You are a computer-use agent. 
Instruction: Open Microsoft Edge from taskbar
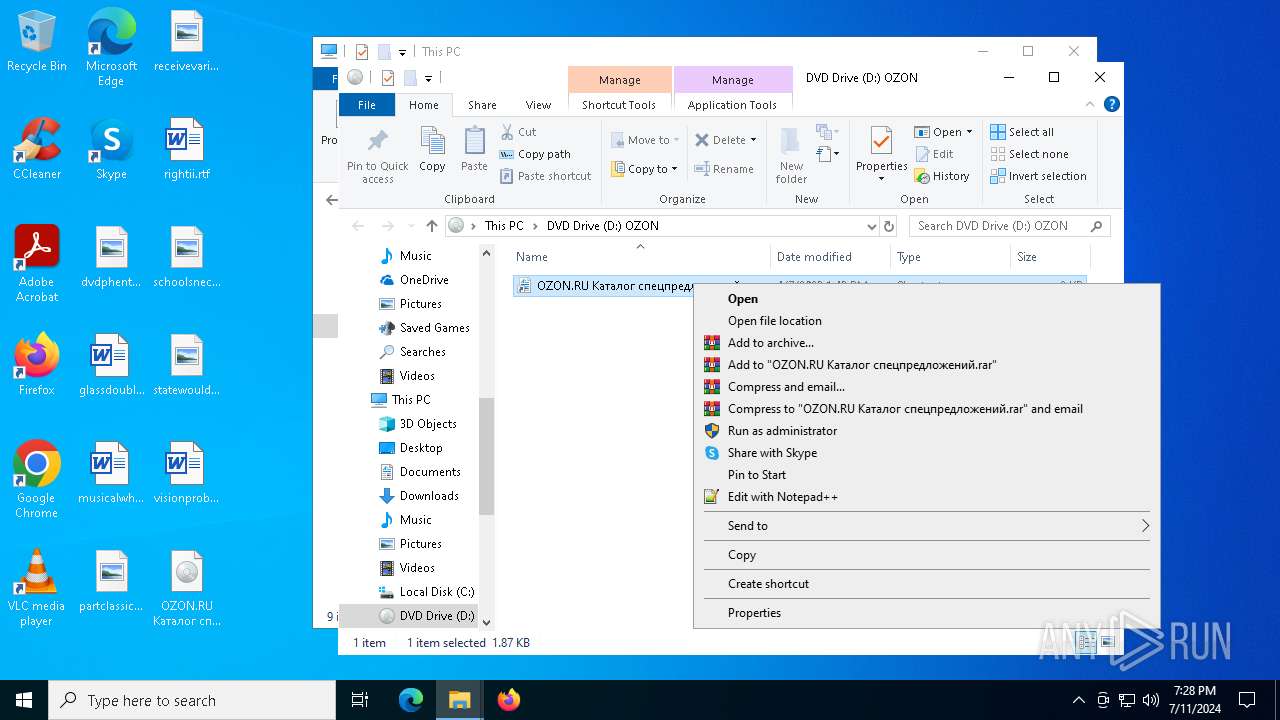[x=411, y=700]
